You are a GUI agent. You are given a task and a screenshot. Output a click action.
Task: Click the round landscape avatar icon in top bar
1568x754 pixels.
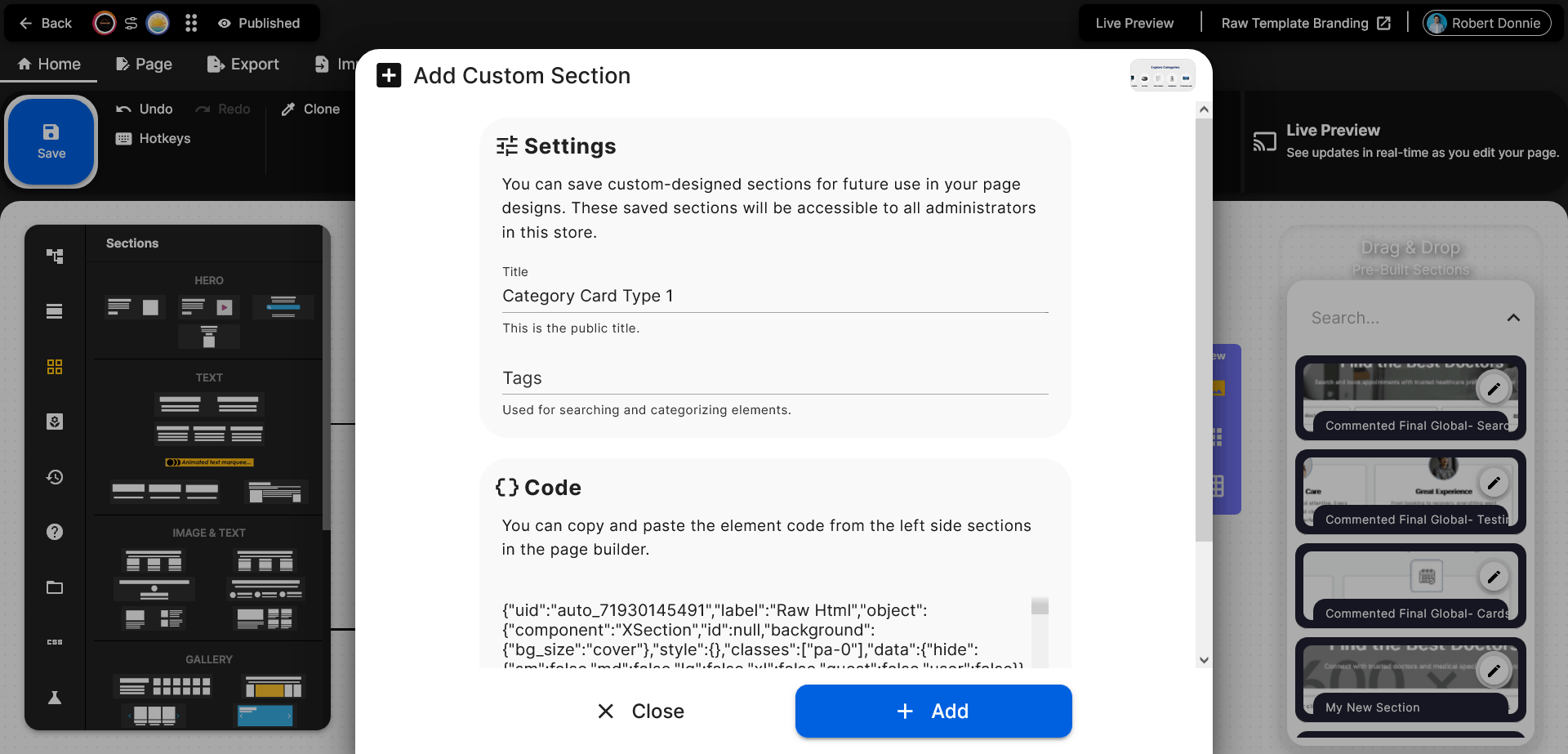158,23
